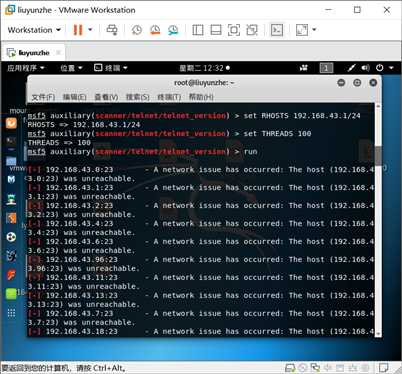
Task: Open the 星期二 12:32 clock calendar
Action: pos(204,68)
